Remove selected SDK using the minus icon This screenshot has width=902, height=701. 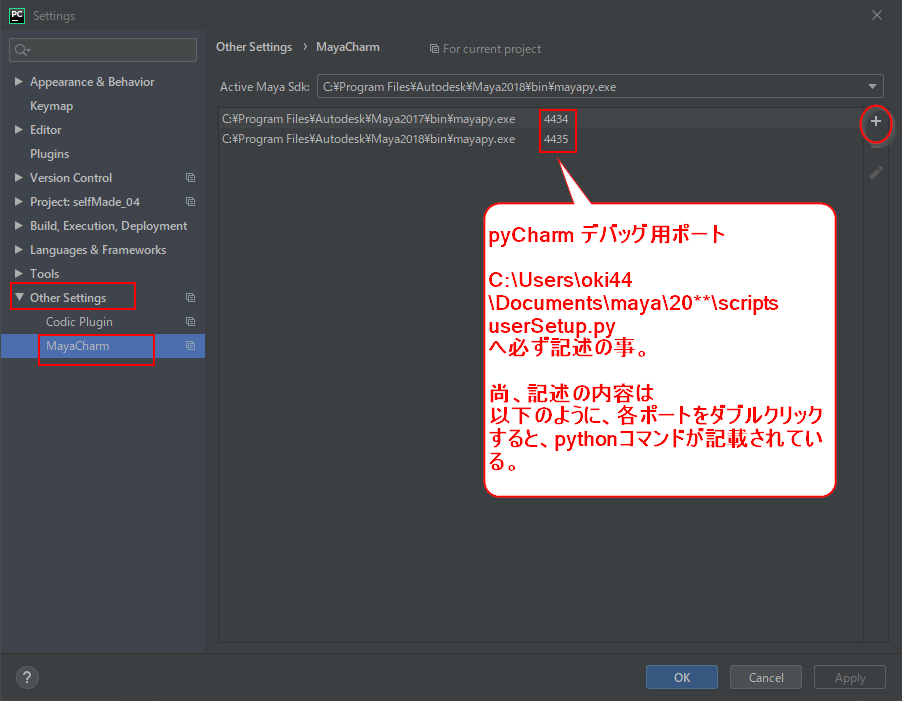coord(876,148)
